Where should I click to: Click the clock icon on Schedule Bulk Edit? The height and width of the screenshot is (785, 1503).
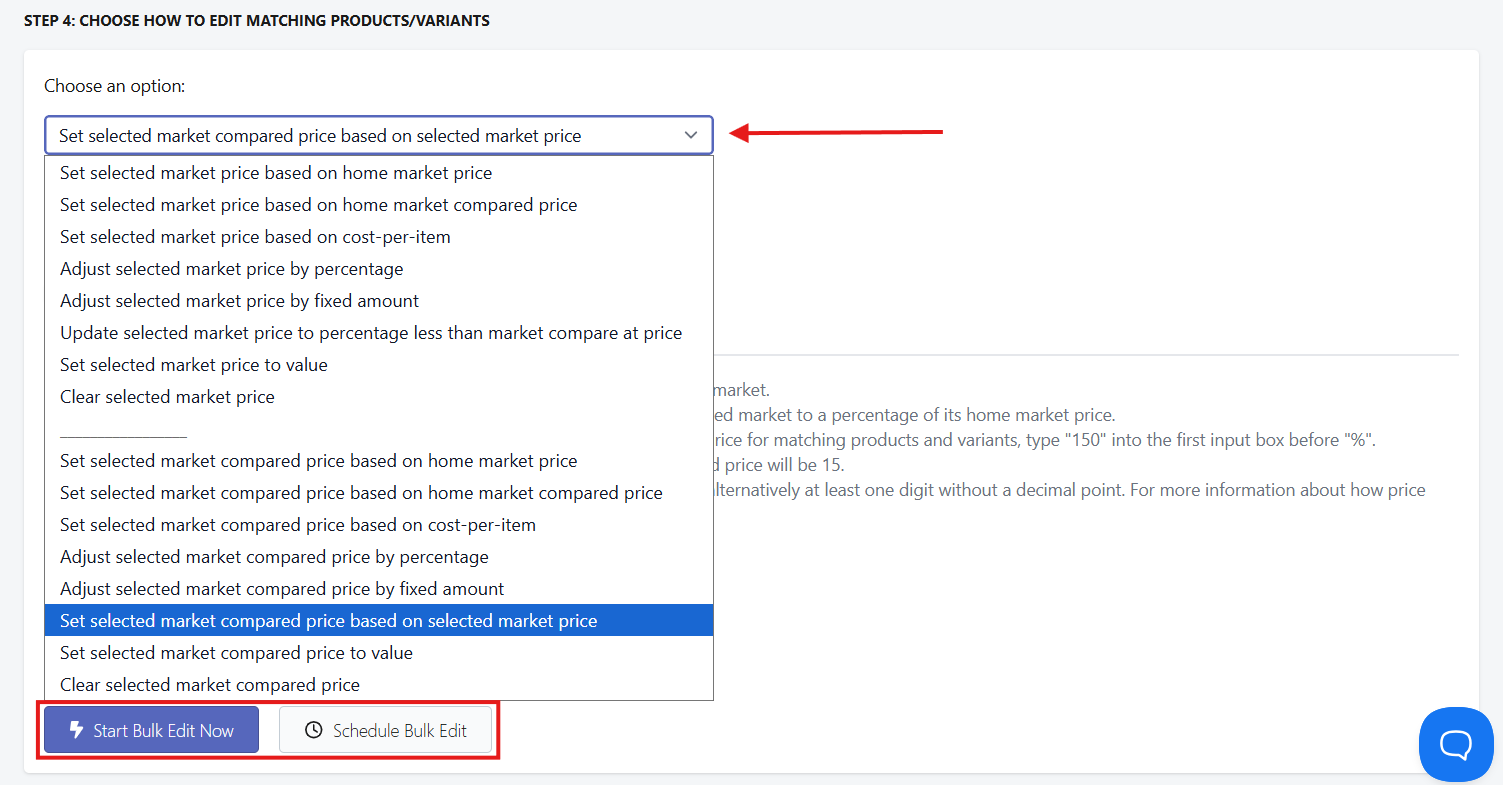pos(314,730)
